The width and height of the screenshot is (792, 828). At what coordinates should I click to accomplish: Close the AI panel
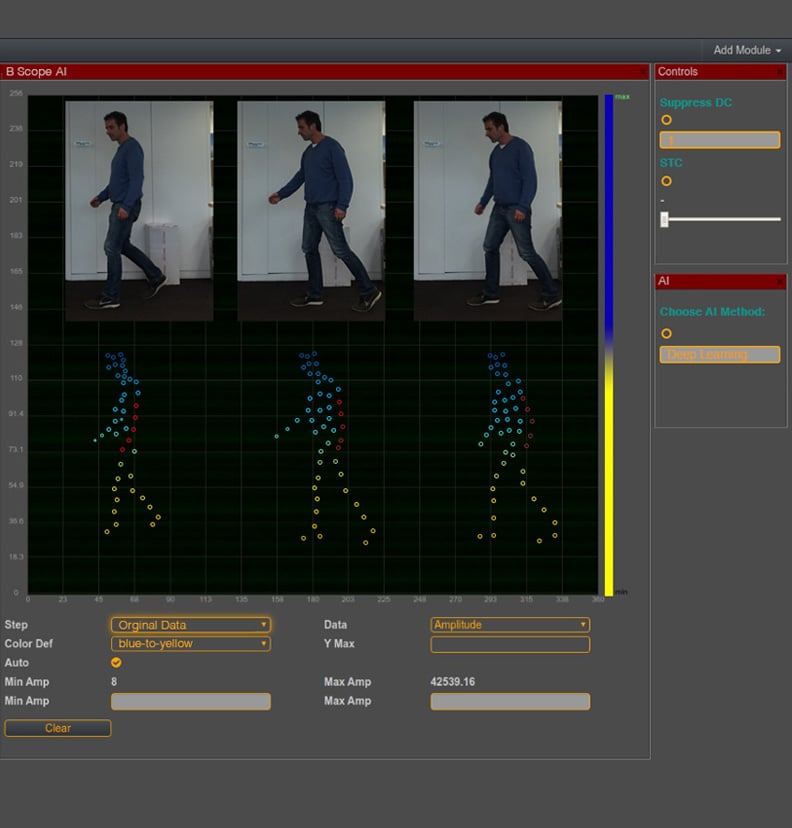point(780,282)
